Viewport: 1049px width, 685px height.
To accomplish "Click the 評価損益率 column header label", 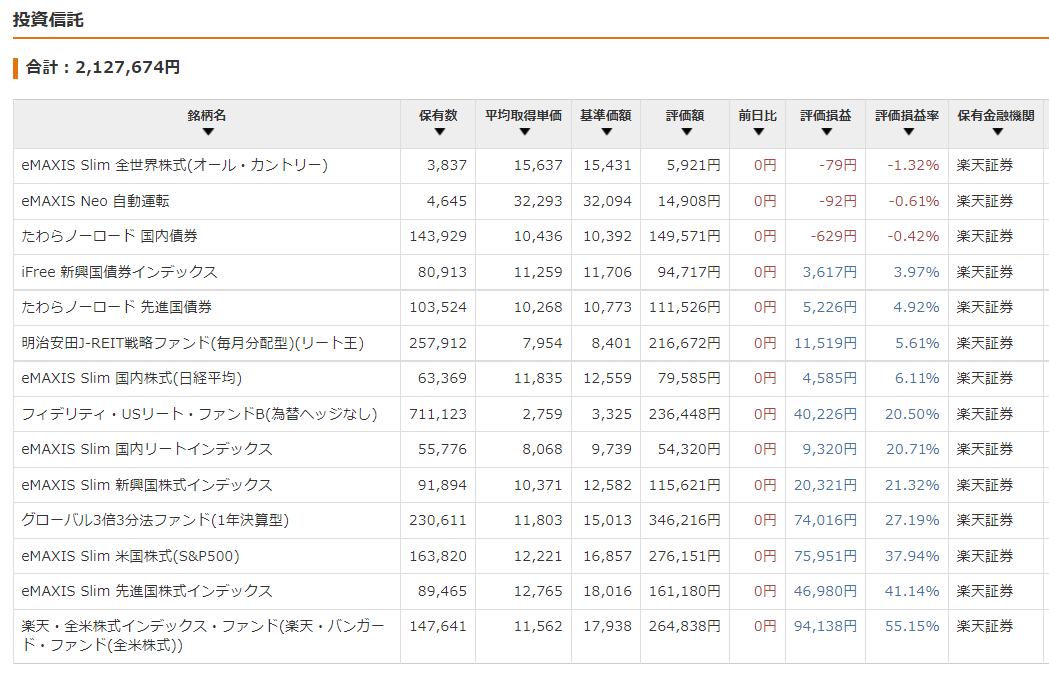I will click(908, 116).
